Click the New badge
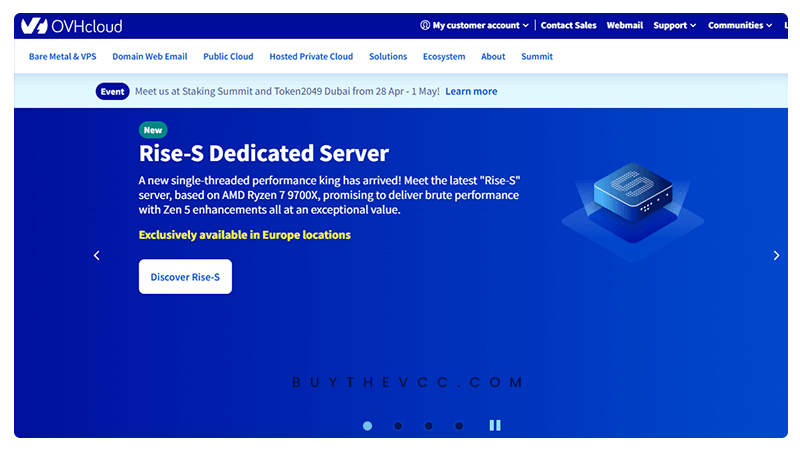 pyautogui.click(x=153, y=130)
